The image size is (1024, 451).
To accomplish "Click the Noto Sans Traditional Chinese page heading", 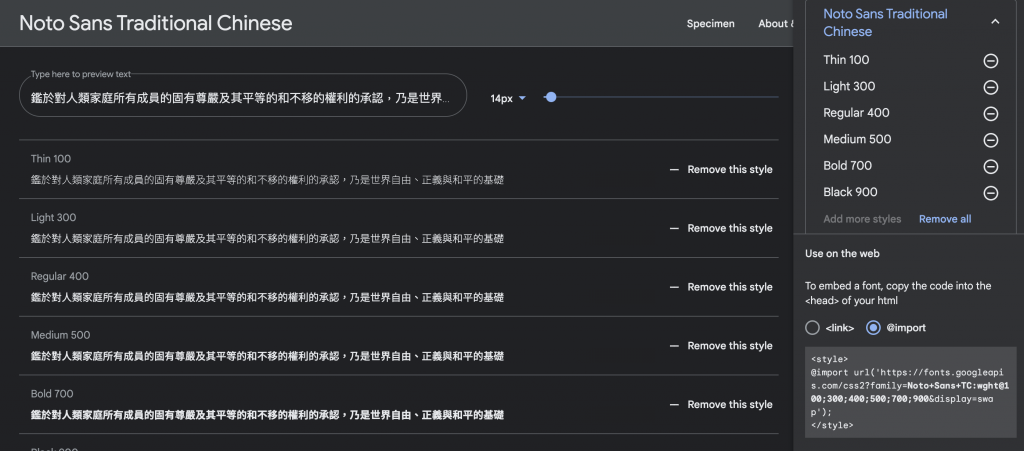I will 156,23.
